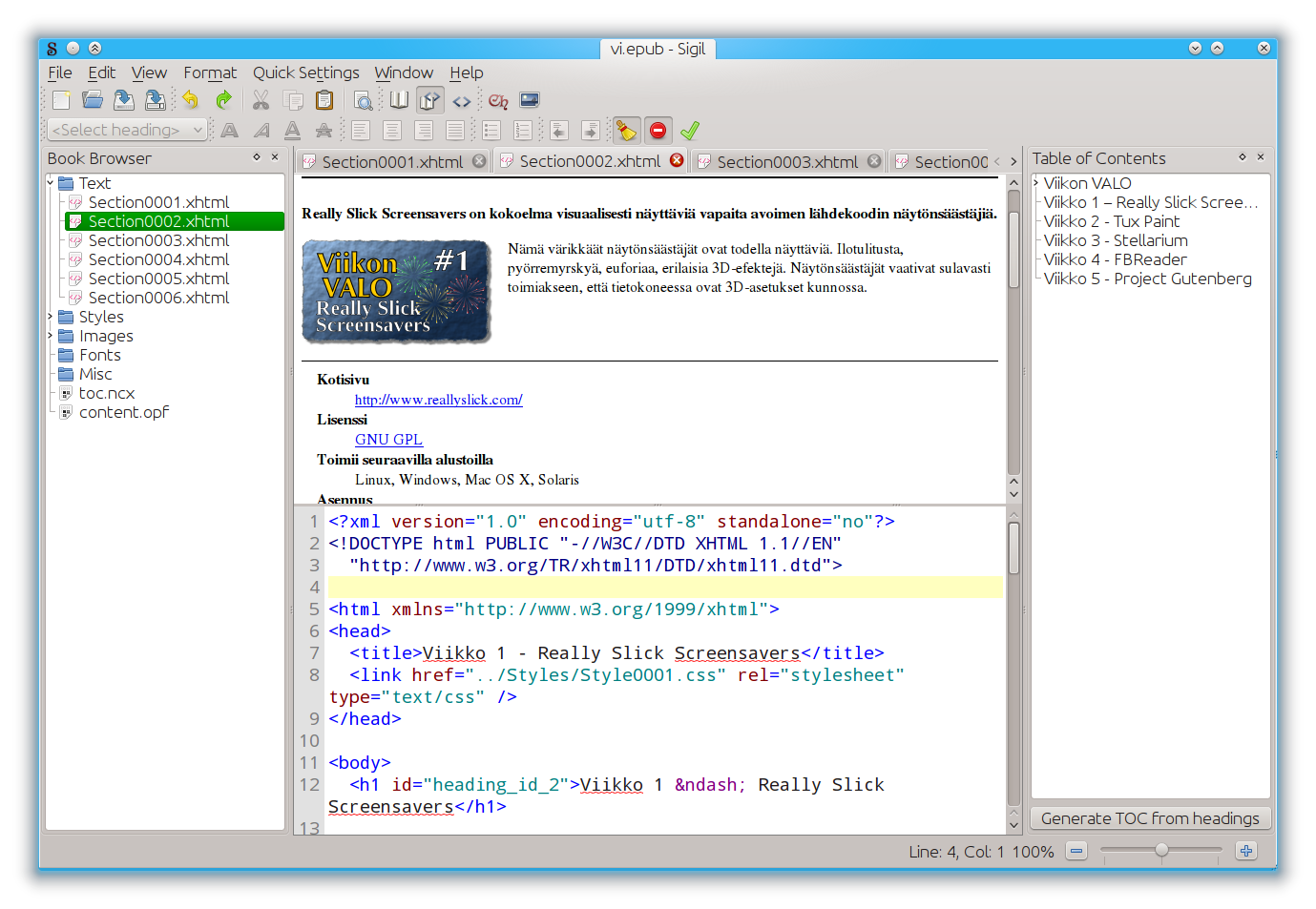
Task: Close the Section0002.xhtml tab
Action: coord(677,160)
